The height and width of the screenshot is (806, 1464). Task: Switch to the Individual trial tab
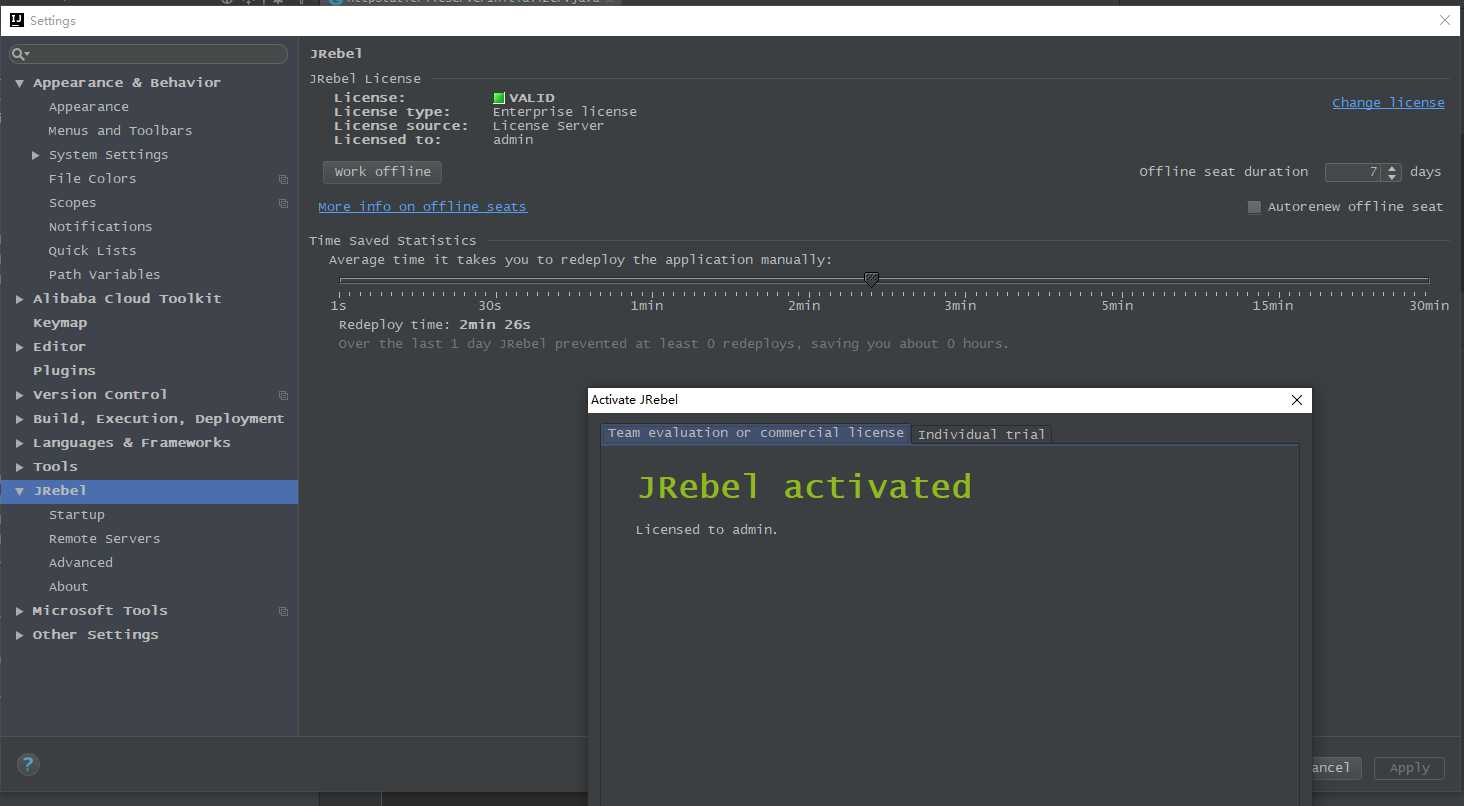[x=981, y=434]
